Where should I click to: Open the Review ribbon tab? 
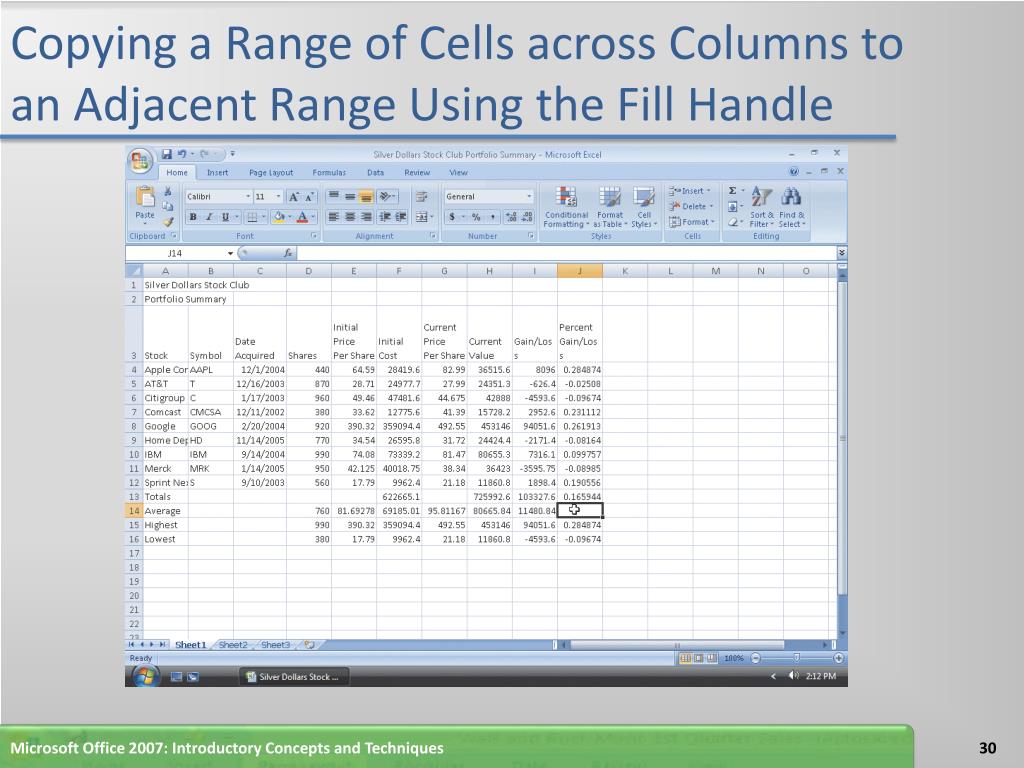coord(417,172)
